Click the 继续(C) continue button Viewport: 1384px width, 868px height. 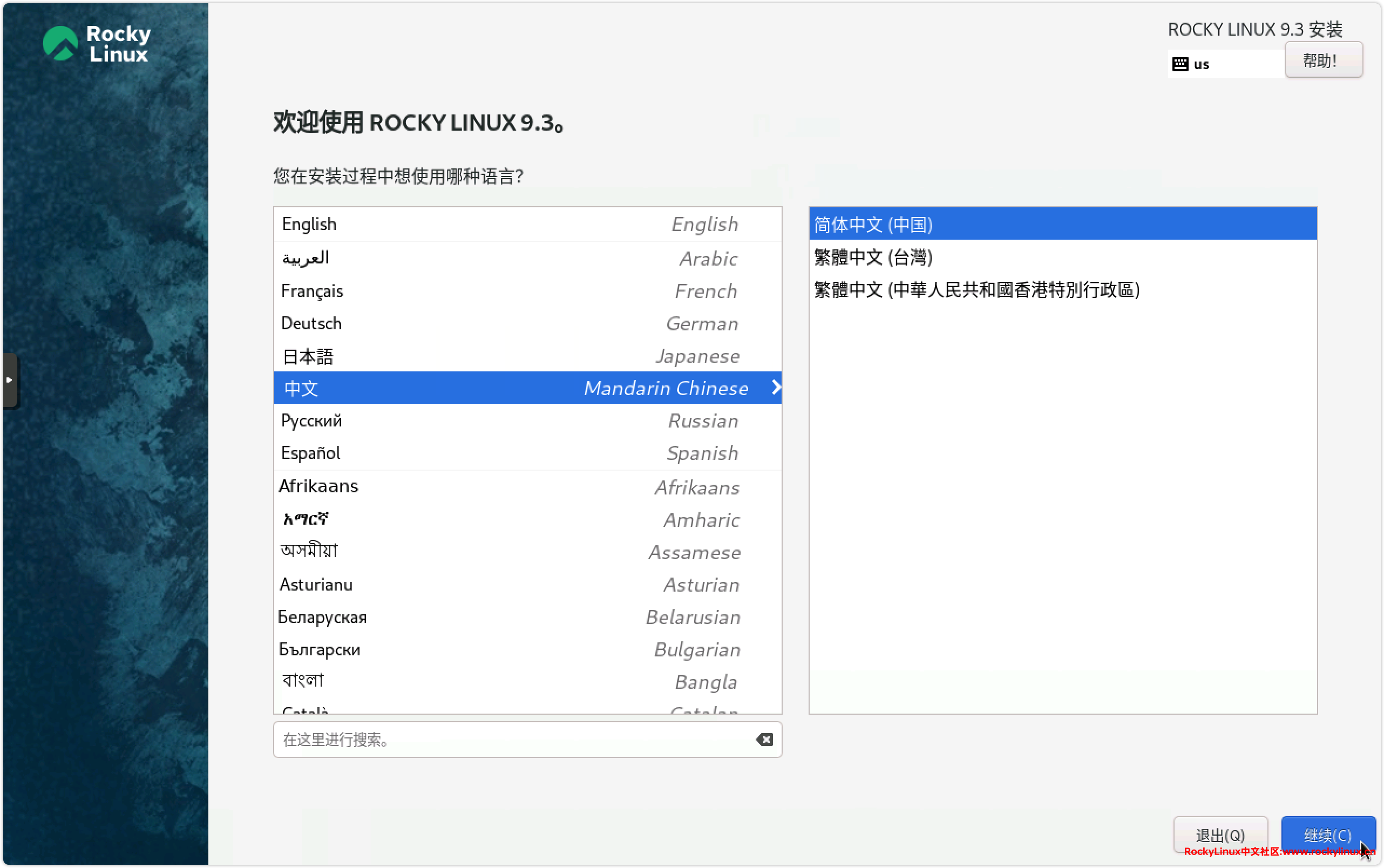coord(1327,835)
